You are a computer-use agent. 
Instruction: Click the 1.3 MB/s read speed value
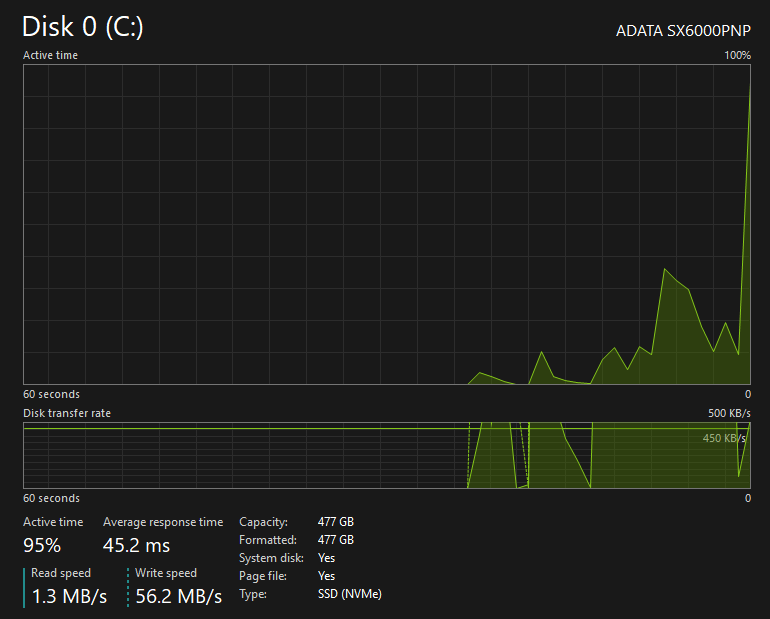tap(69, 596)
